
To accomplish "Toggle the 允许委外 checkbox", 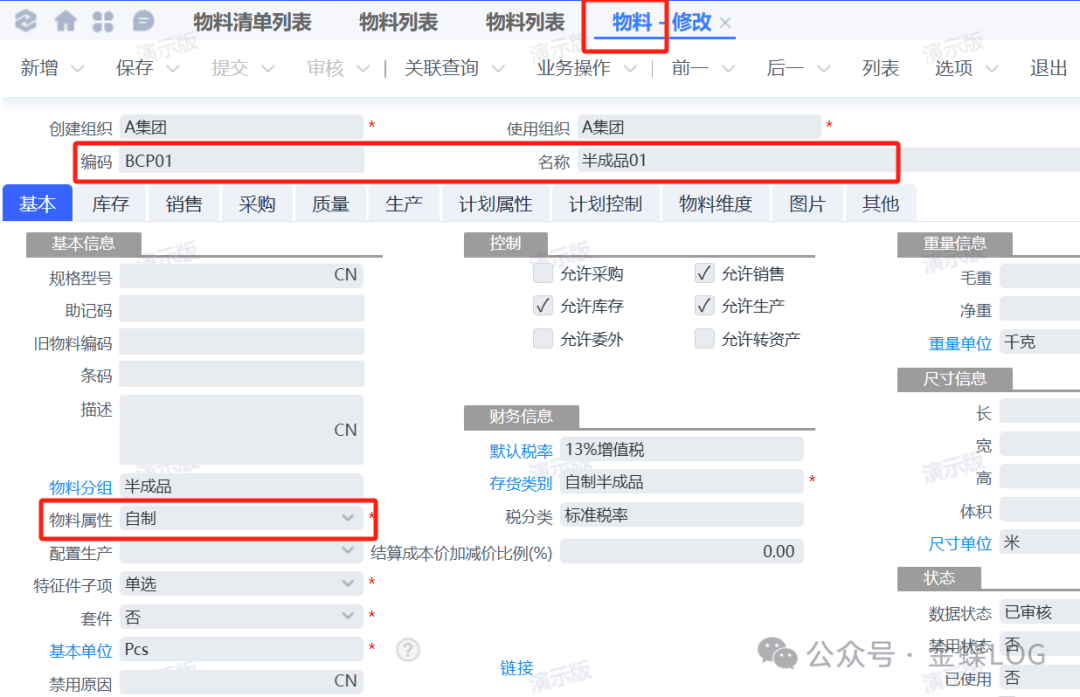I will coord(543,339).
